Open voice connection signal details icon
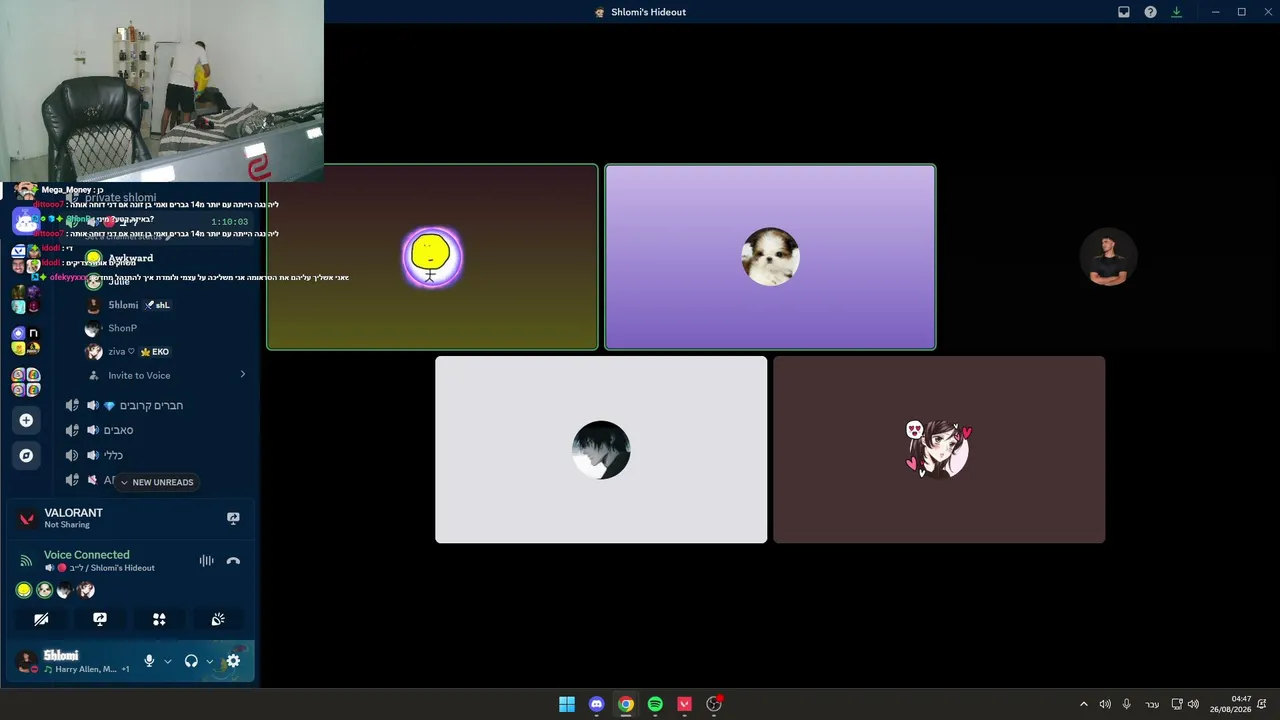 click(x=26, y=561)
